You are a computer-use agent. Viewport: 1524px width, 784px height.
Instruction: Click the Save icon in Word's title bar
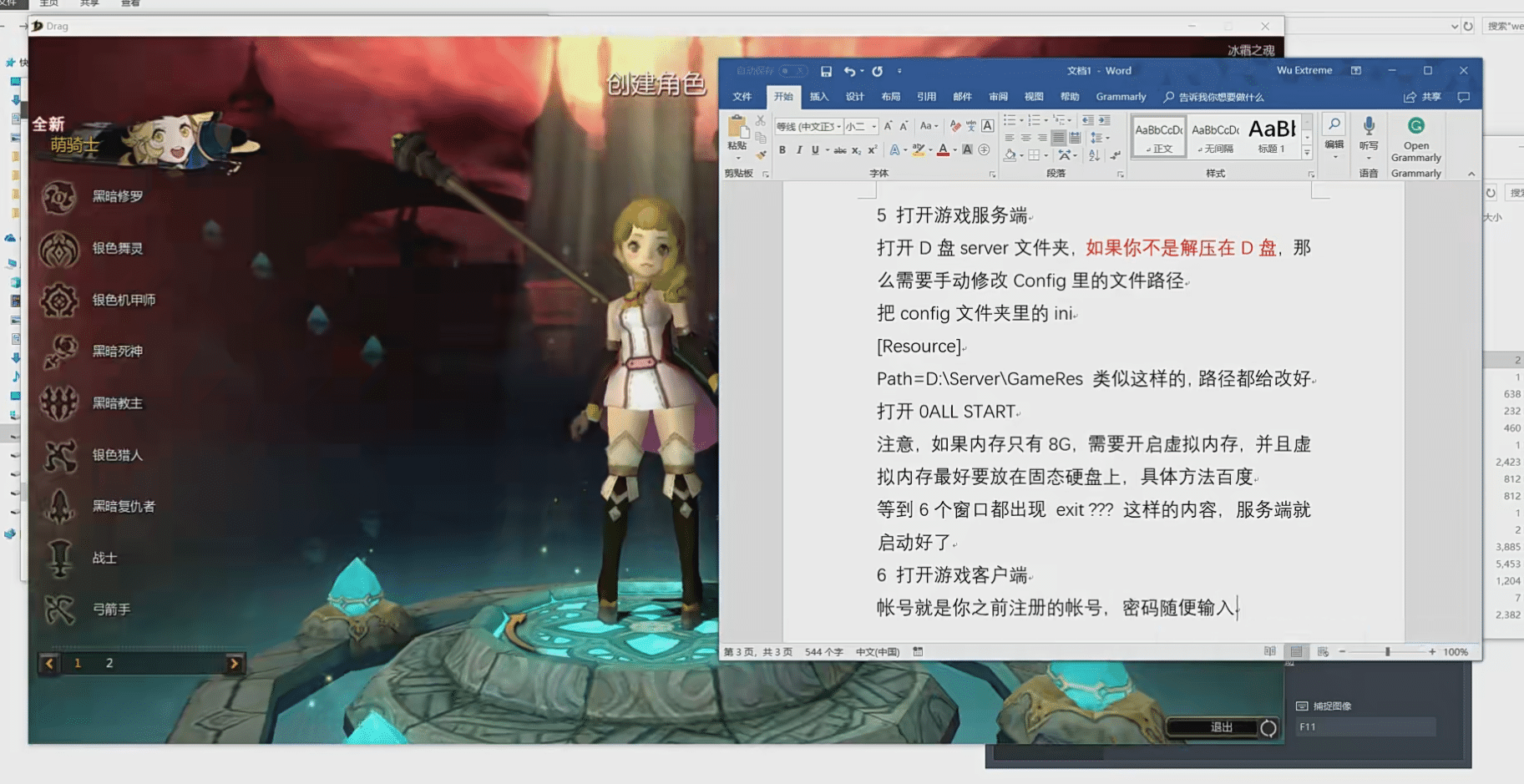tap(826, 72)
